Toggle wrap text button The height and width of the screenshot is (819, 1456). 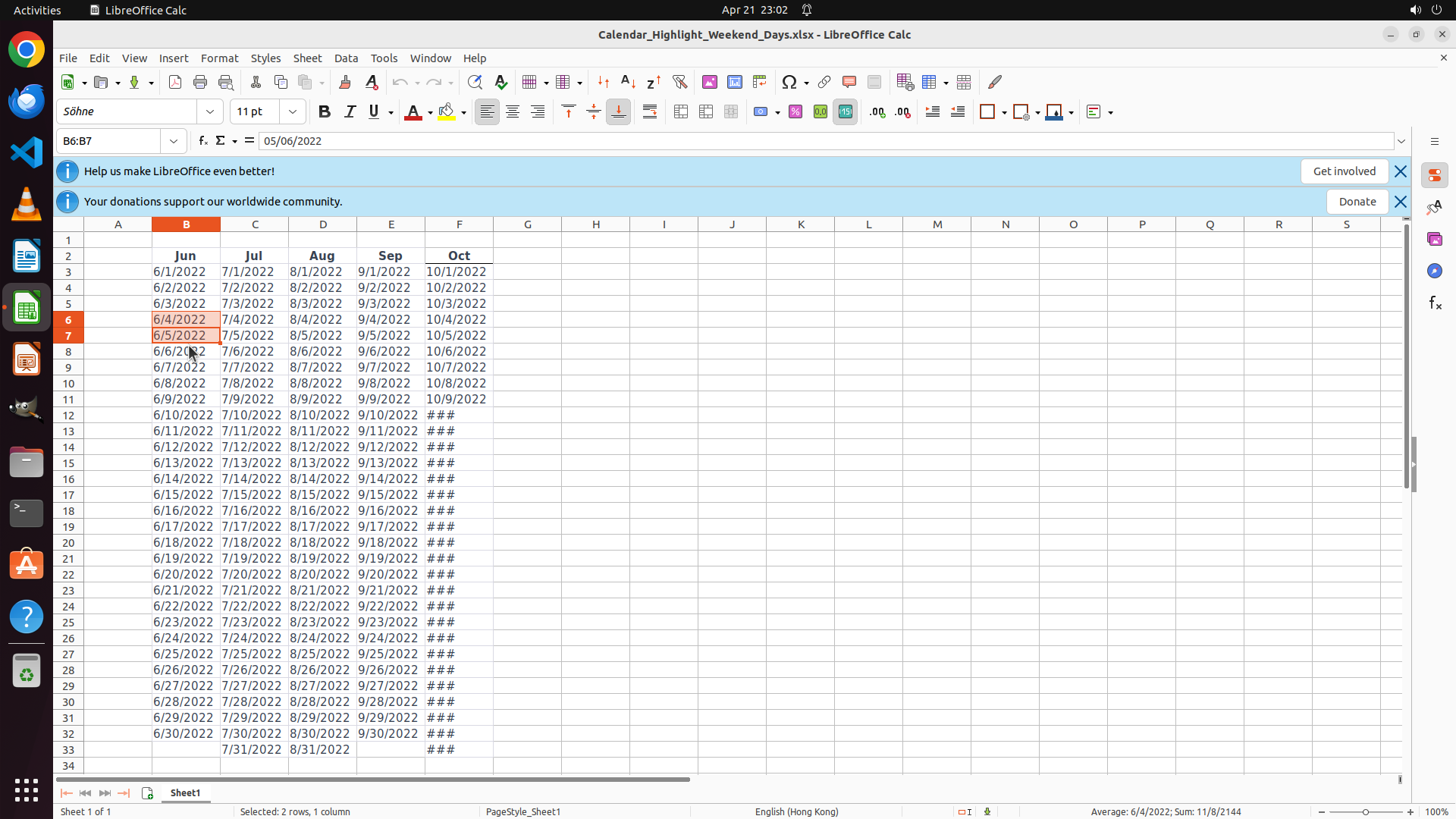(x=650, y=112)
